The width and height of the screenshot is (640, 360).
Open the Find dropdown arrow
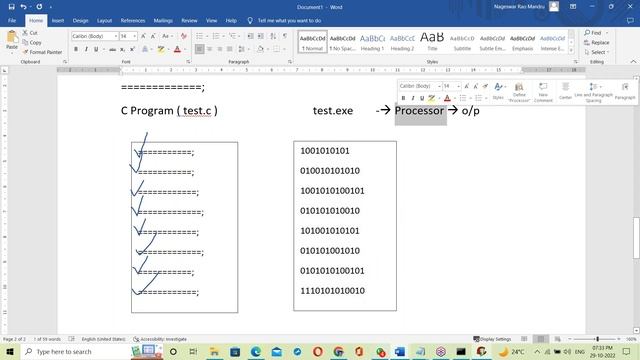[x=607, y=33]
